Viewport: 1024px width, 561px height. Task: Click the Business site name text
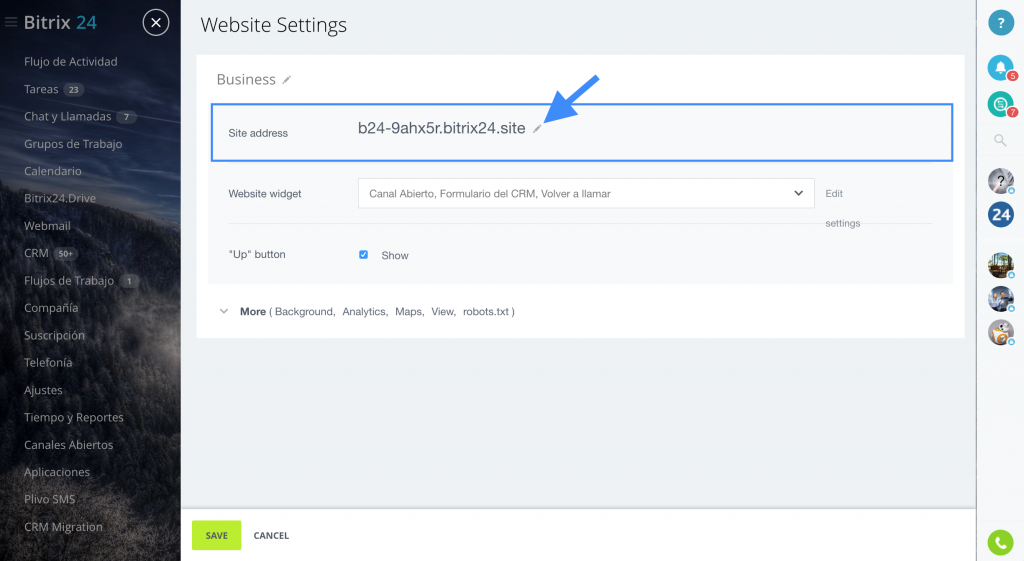pos(246,79)
